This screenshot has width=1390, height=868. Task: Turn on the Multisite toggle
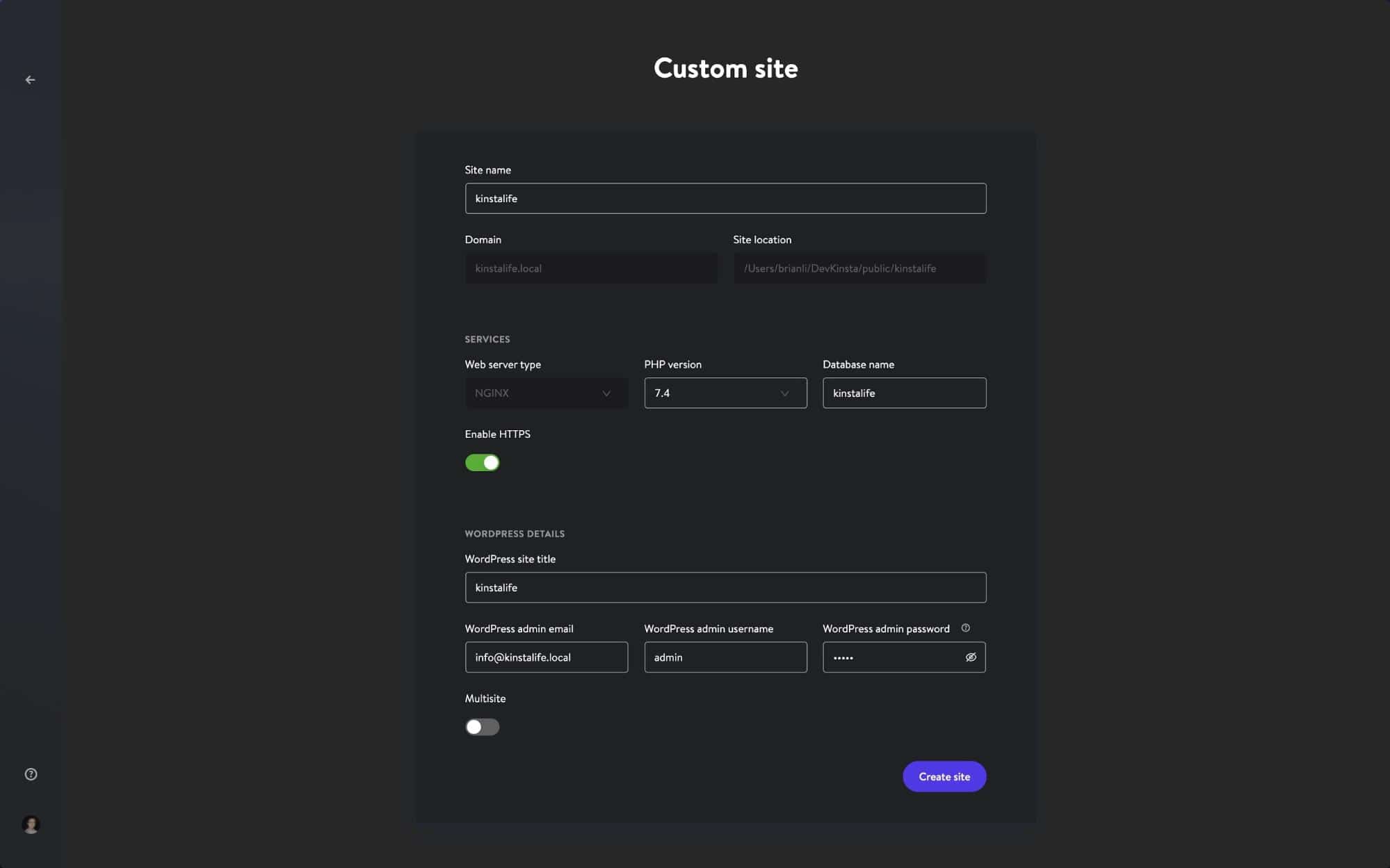pyautogui.click(x=483, y=726)
